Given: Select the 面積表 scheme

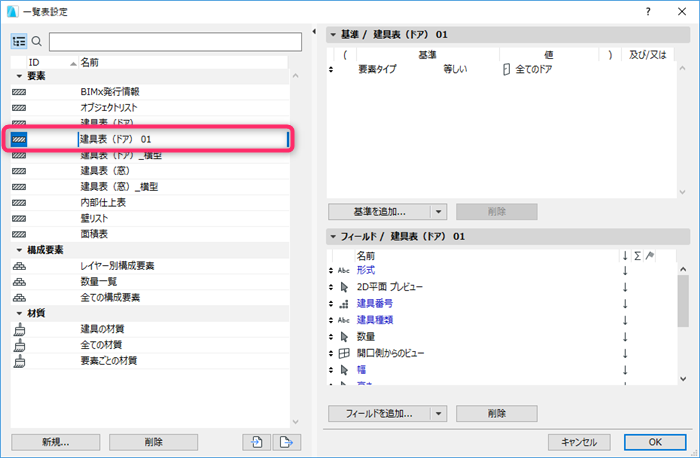Looking at the screenshot, I should 150,234.
